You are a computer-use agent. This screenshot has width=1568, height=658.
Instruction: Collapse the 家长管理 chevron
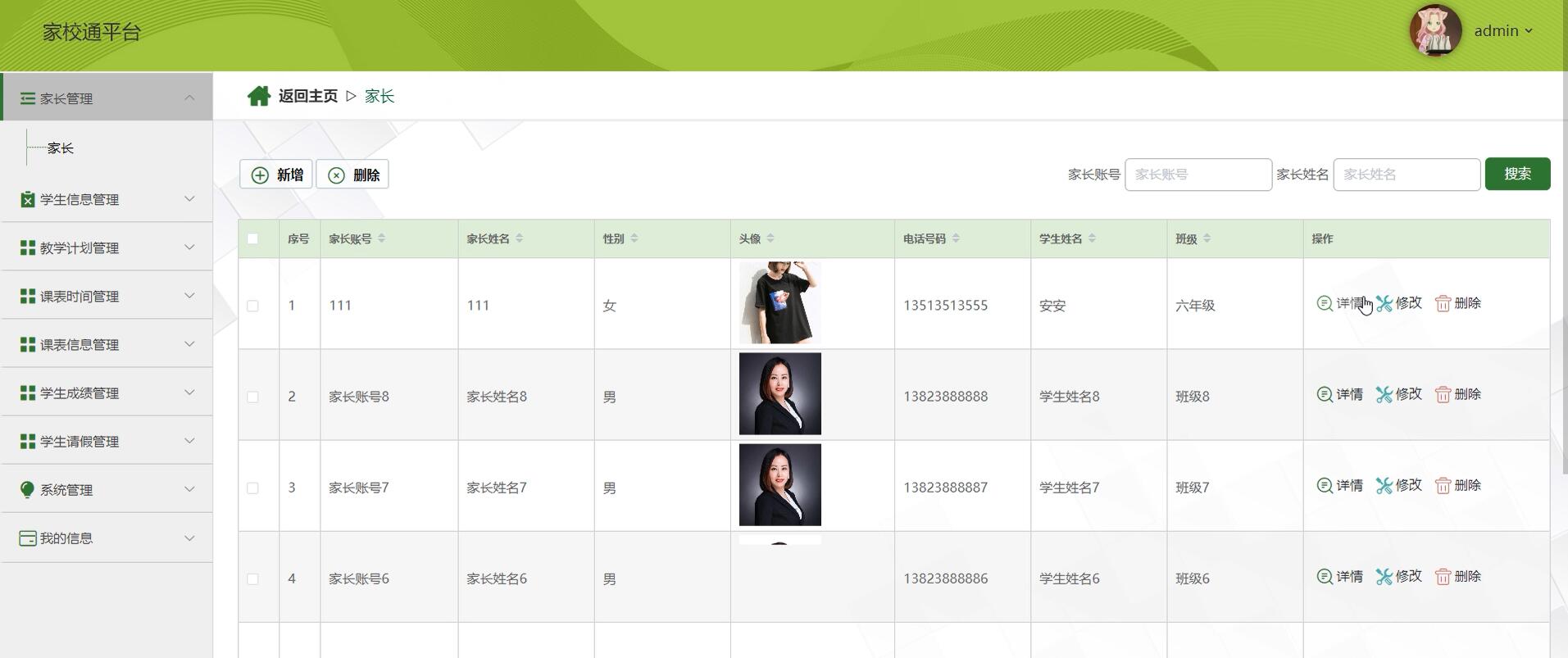(x=189, y=98)
